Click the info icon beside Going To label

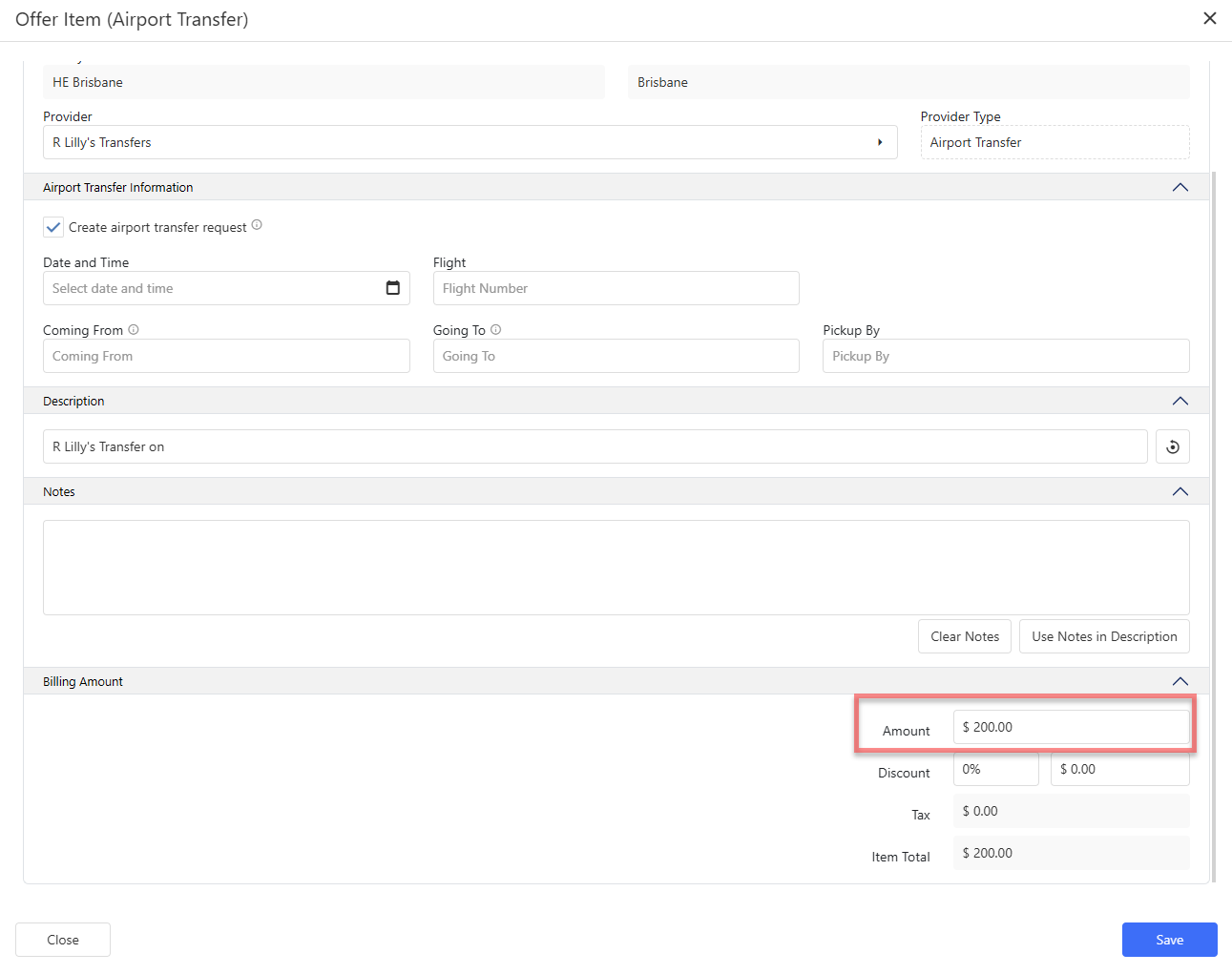[495, 329]
